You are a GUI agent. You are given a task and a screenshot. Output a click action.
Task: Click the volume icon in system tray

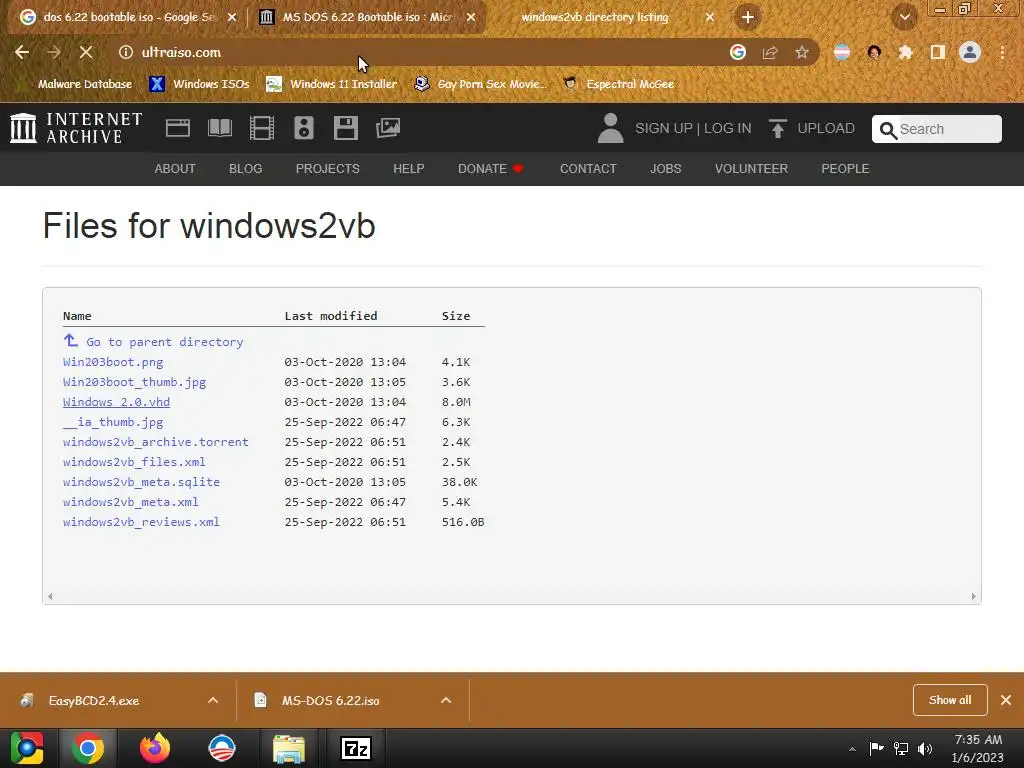925,748
